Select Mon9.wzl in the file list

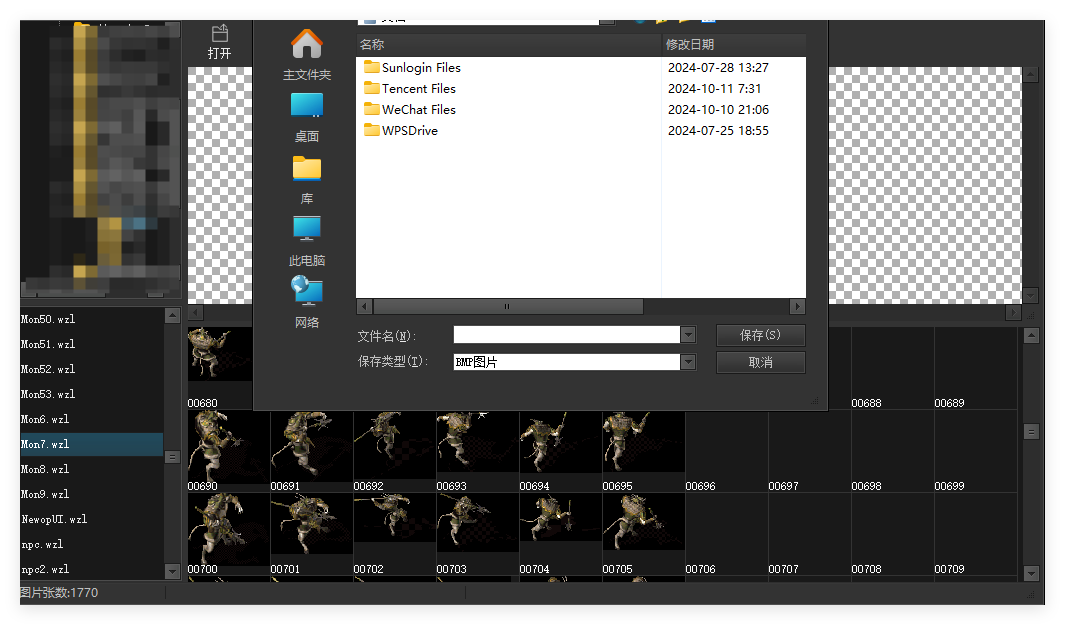[92, 495]
